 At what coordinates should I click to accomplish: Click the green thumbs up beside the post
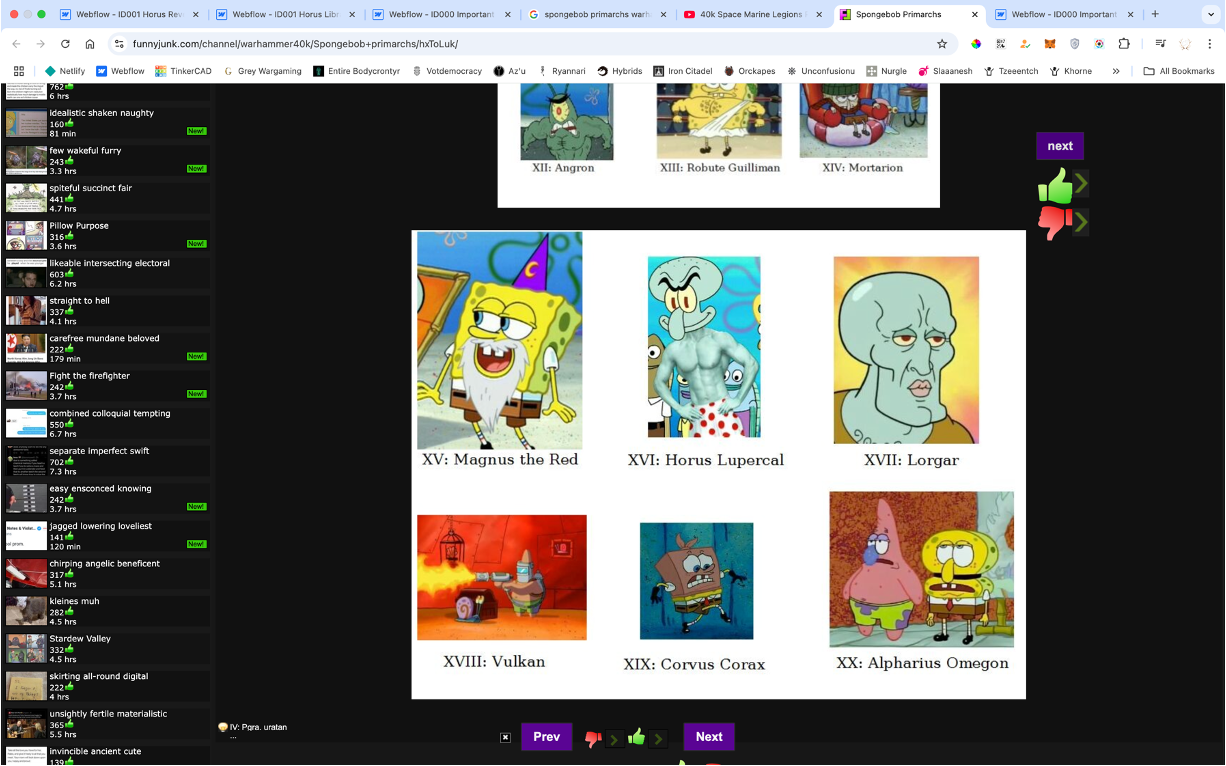tap(1054, 185)
